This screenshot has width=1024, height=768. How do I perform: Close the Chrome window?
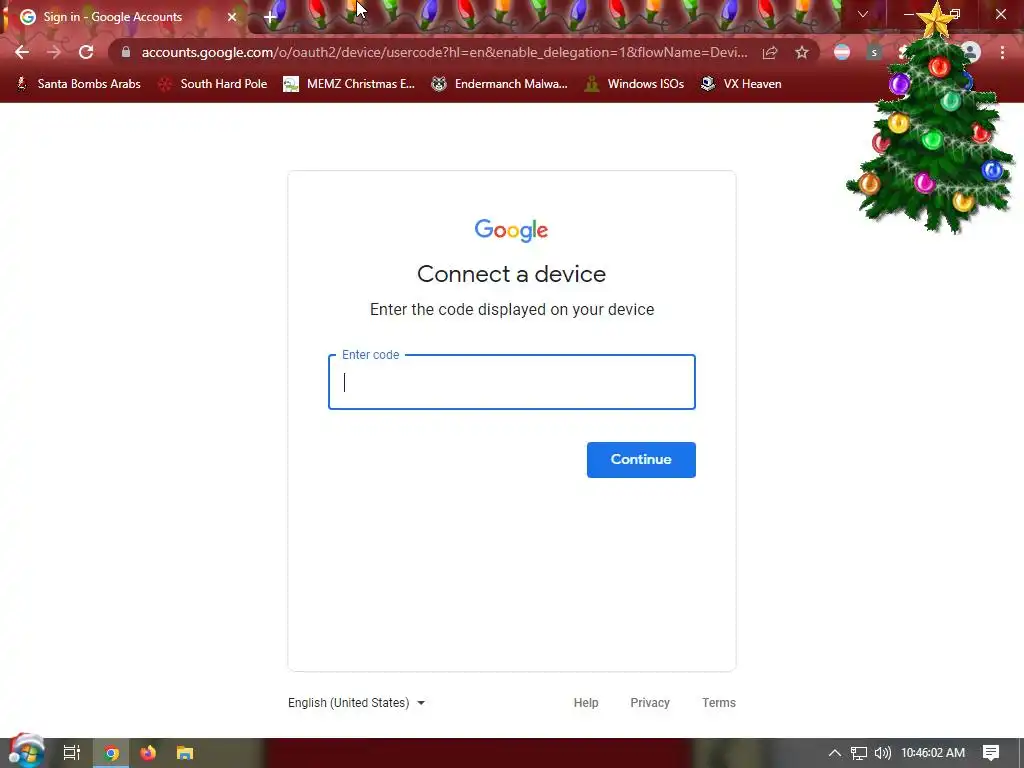[1000, 14]
